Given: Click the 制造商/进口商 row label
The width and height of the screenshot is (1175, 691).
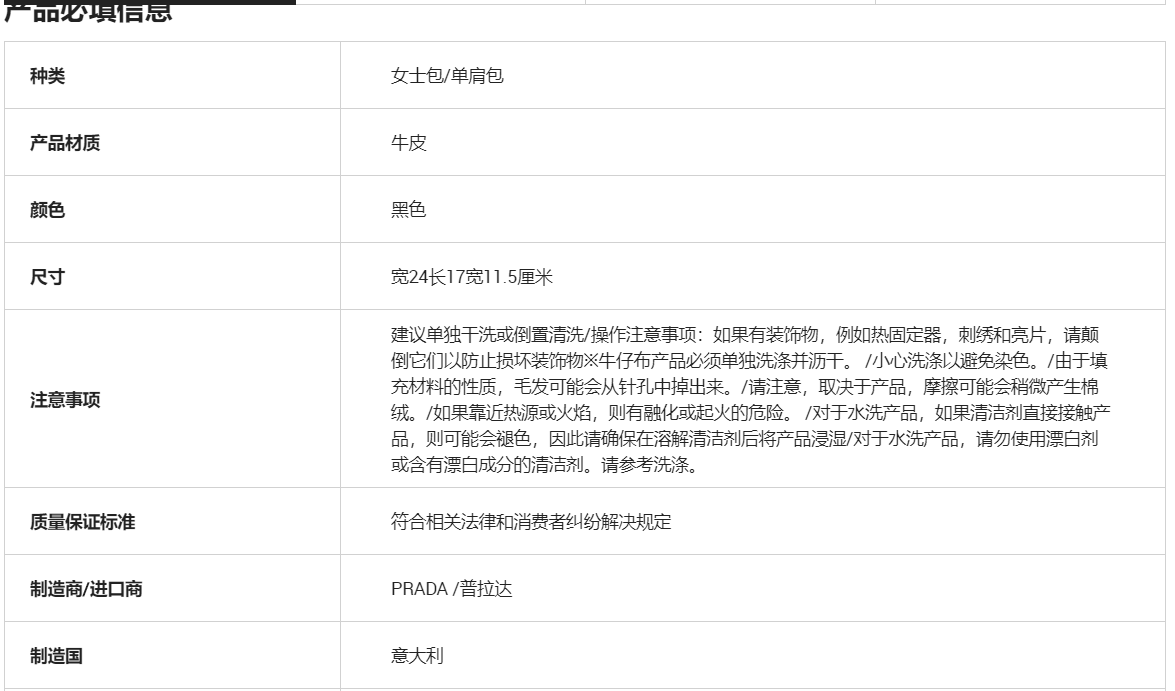Looking at the screenshot, I should (86, 589).
